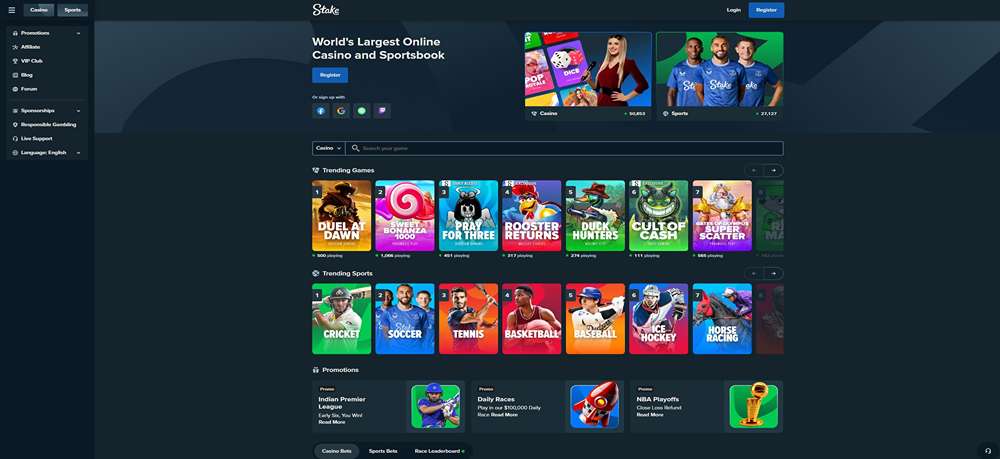Click the Live Support headset icon

[15, 139]
